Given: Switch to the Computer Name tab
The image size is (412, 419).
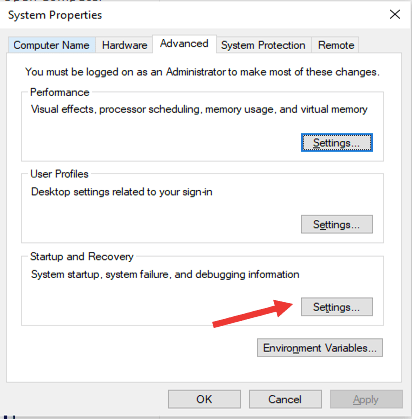Looking at the screenshot, I should pyautogui.click(x=51, y=45).
